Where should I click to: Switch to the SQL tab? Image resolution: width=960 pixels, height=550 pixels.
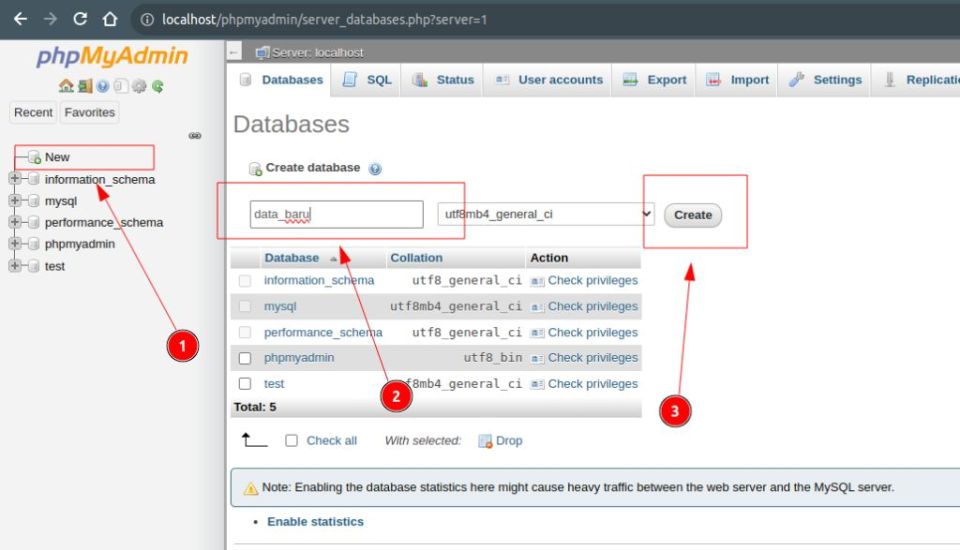[367, 80]
